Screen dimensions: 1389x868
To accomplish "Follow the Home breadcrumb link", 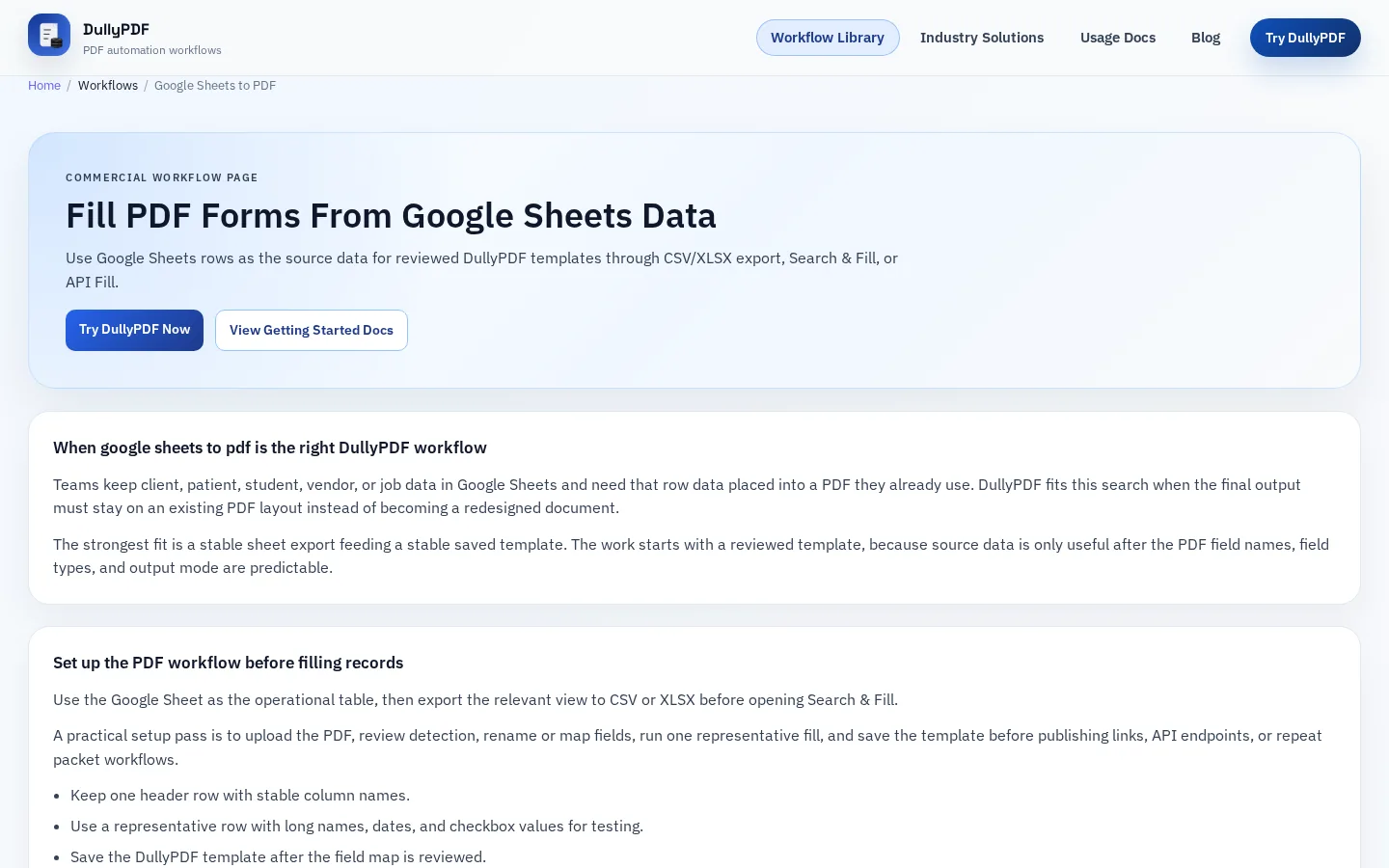I will (x=44, y=86).
